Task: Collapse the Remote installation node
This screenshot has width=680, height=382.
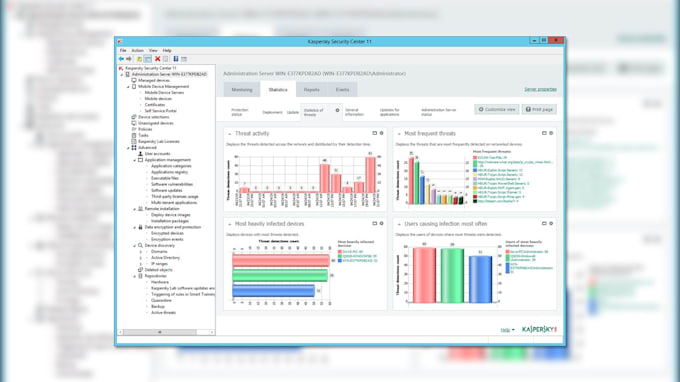Action: tap(135, 209)
